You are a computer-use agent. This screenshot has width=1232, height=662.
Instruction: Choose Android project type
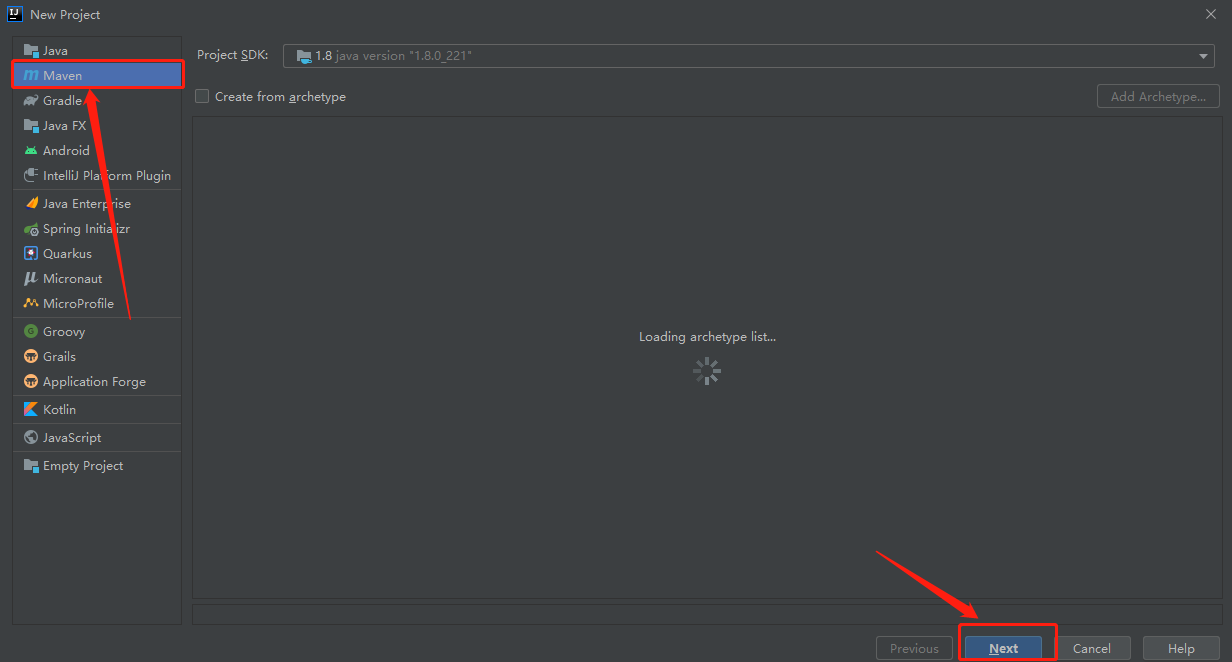[x=97, y=150]
